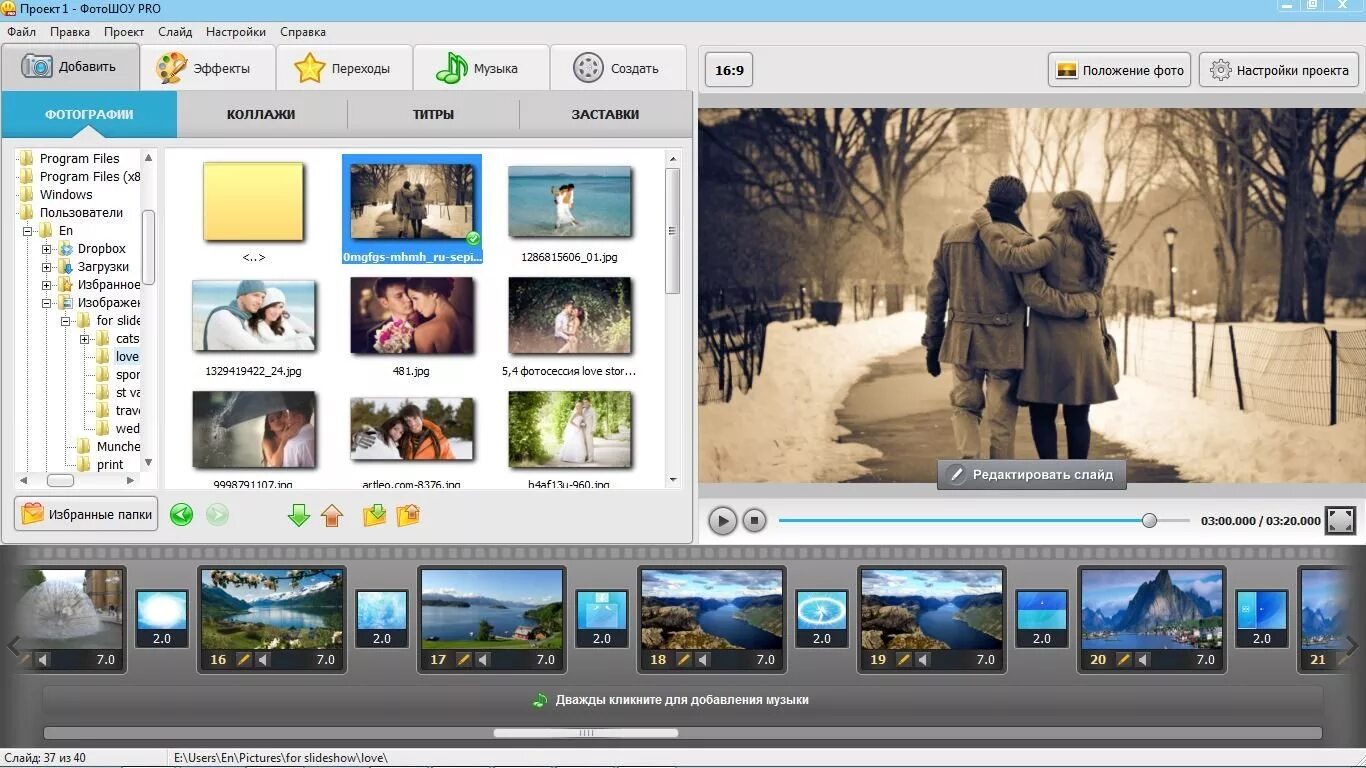Collapse the Изображения folder node
The height and width of the screenshot is (768, 1366).
coord(47,303)
